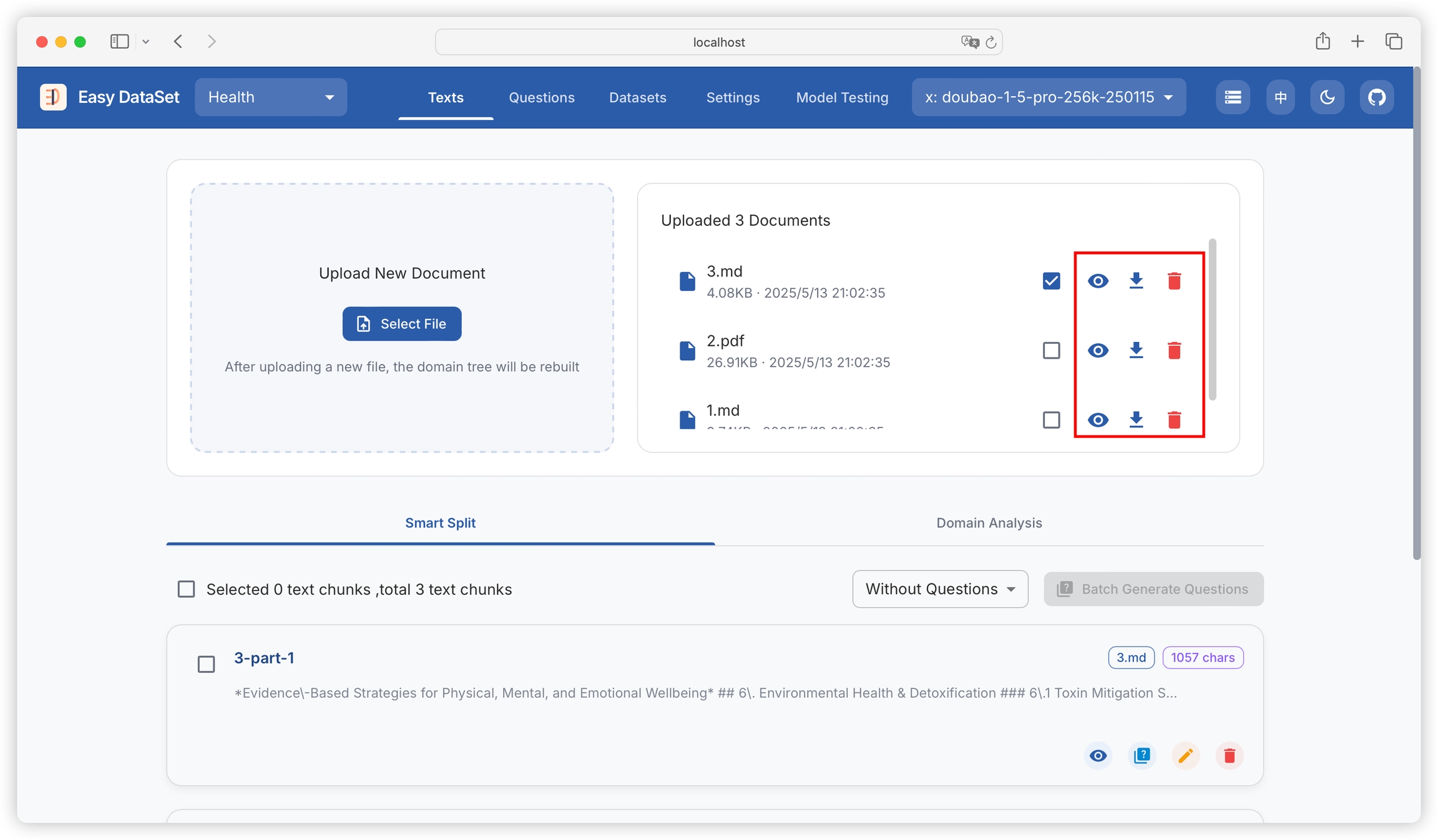Switch to the Domain Analysis tab
Image resolution: width=1438 pixels, height=840 pixels.
(x=989, y=523)
